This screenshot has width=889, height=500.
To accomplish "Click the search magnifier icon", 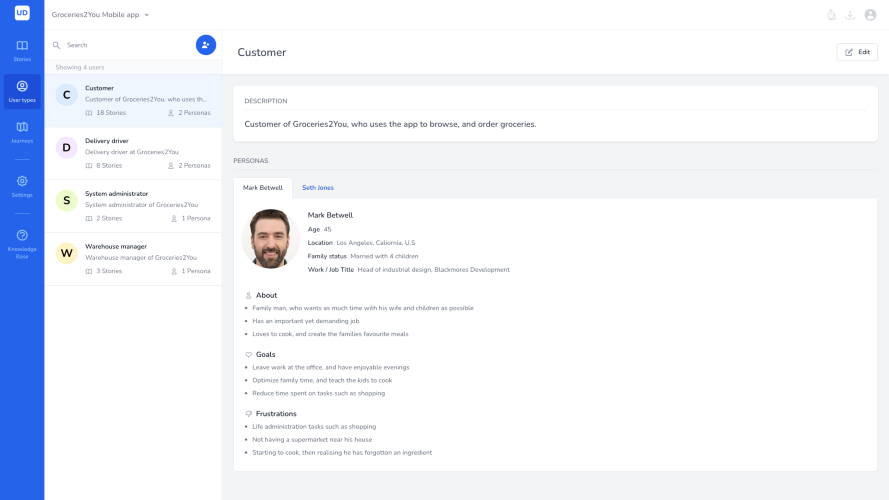I will [56, 45].
